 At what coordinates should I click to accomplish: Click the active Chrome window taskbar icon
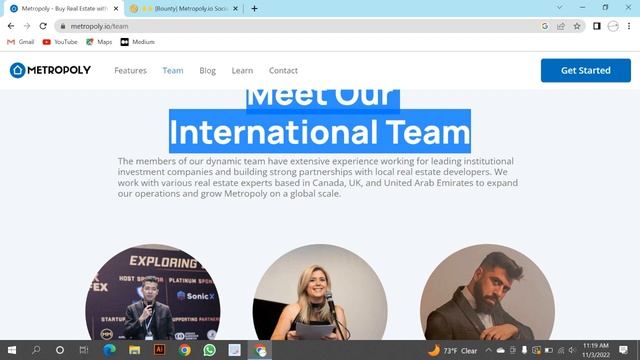[x=260, y=350]
